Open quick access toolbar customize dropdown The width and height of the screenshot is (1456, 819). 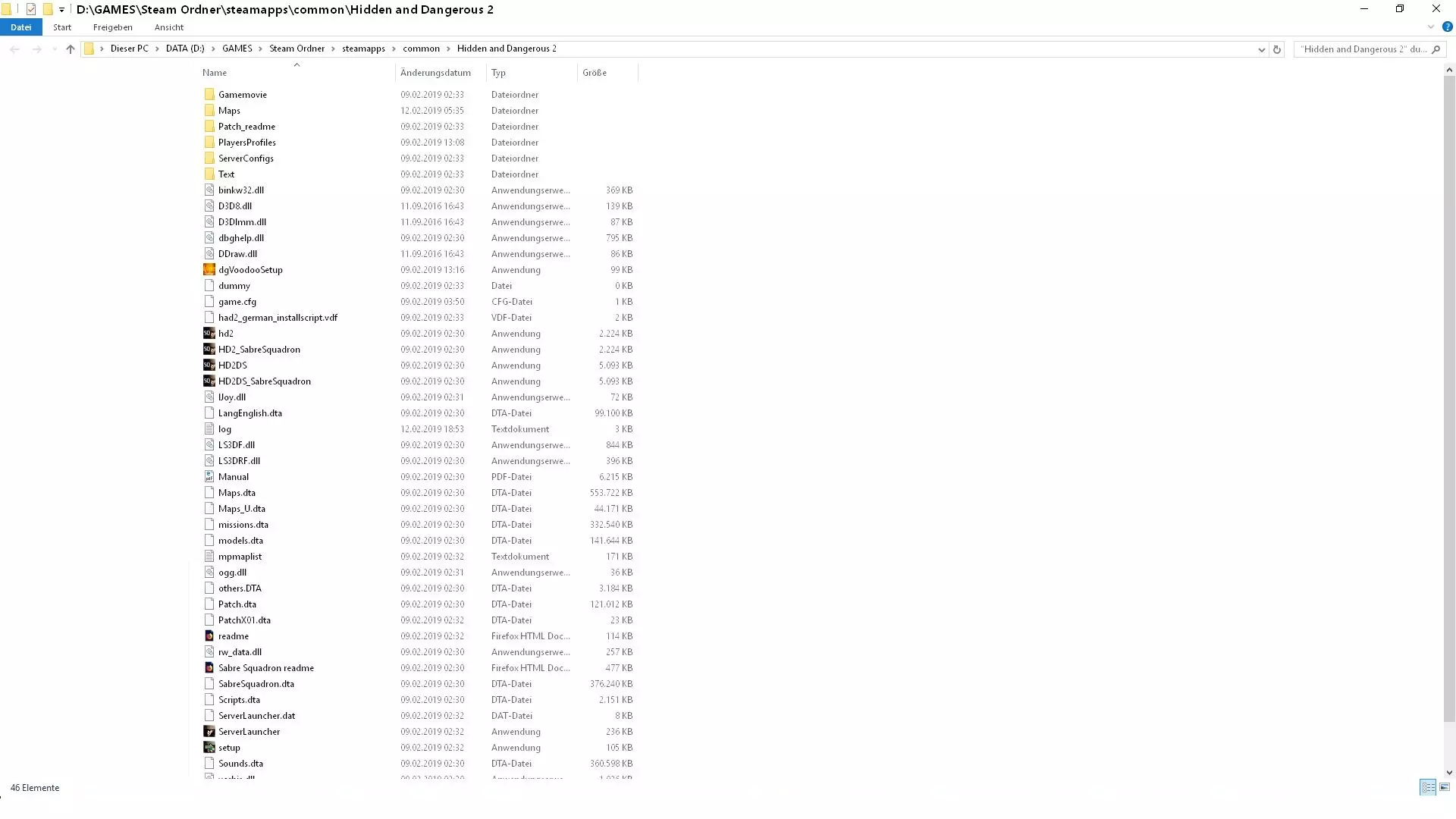coord(61,10)
